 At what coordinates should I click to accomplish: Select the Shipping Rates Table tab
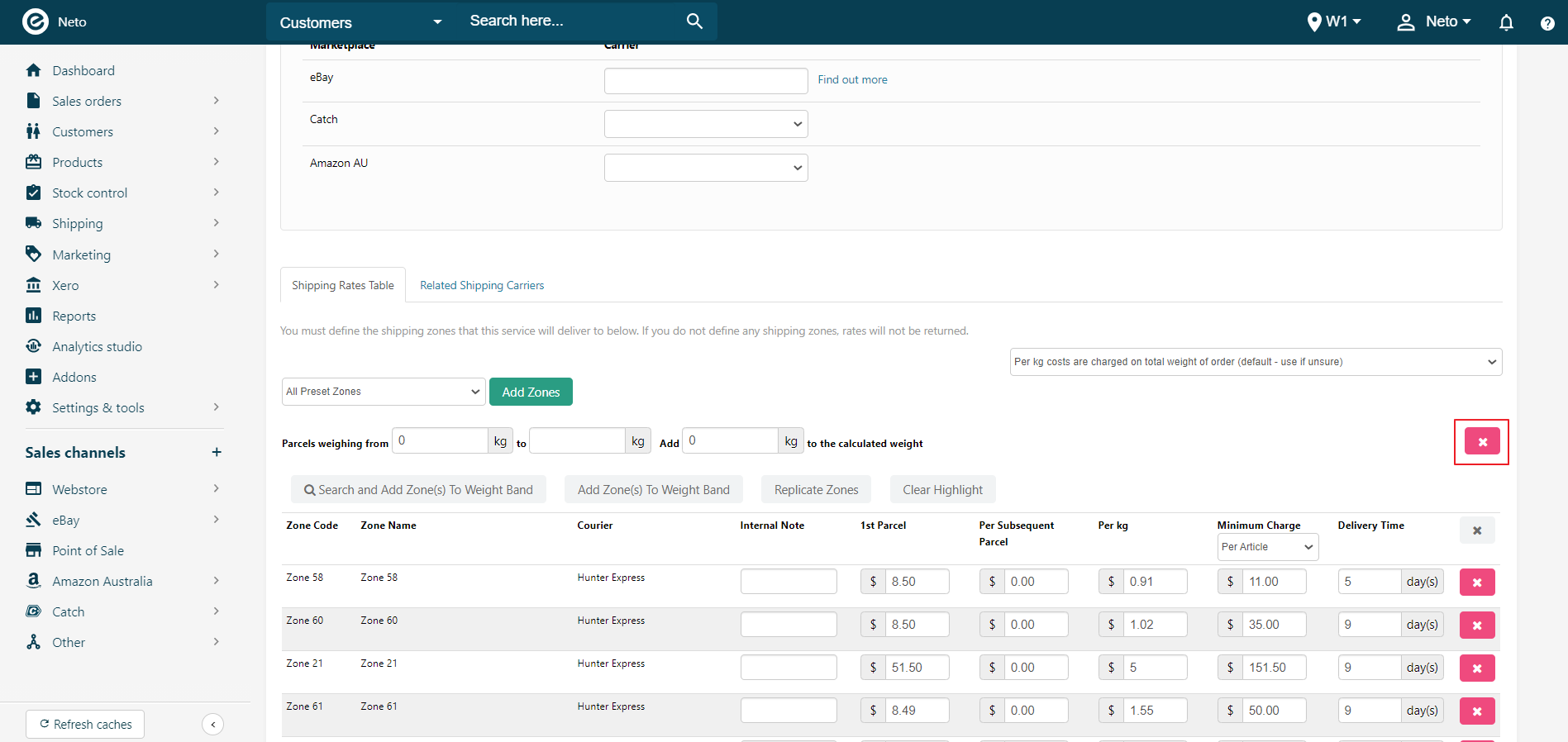[x=343, y=285]
